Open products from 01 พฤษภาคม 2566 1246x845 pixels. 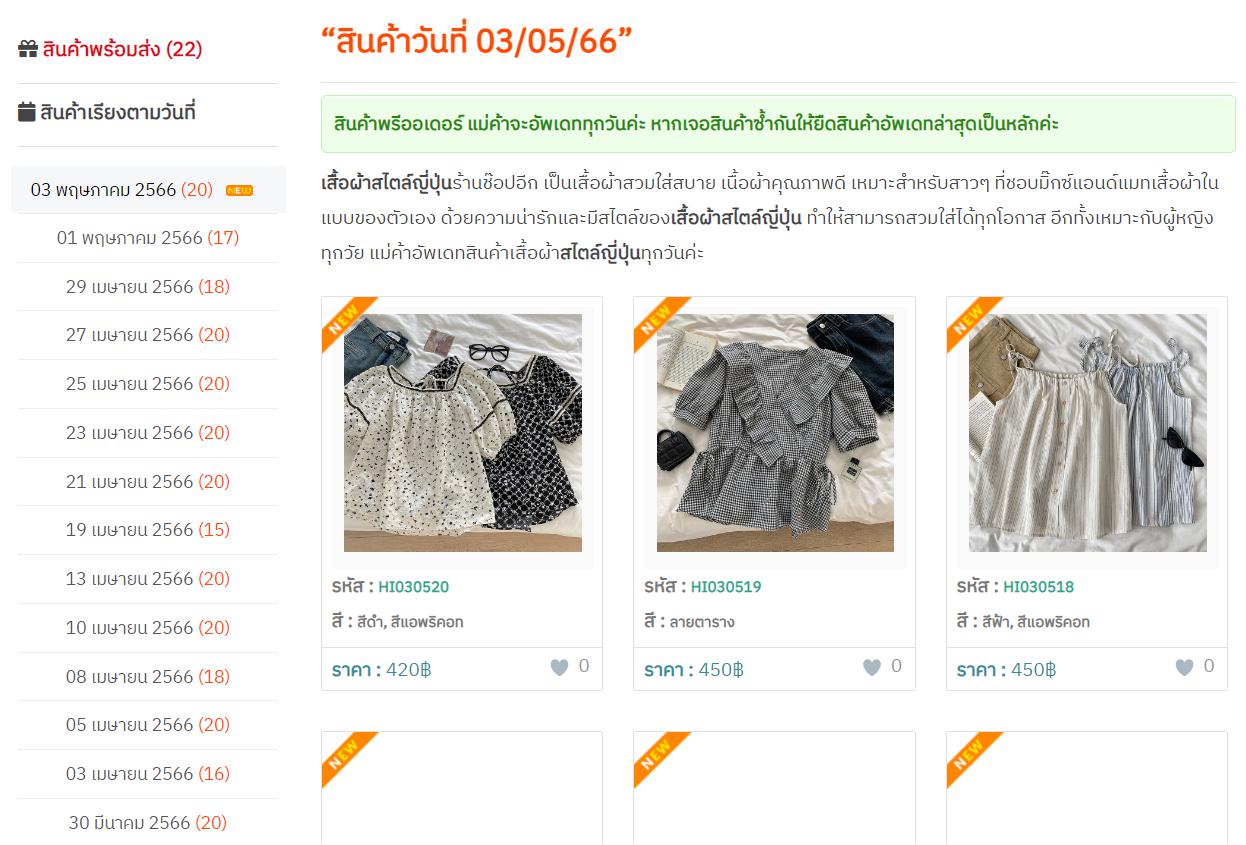pos(148,238)
